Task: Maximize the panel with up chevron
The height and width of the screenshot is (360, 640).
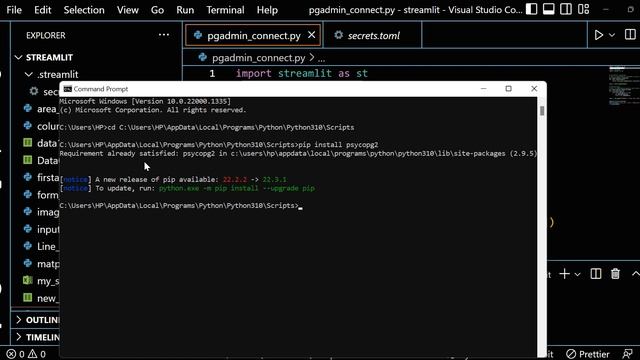Action: [x=635, y=274]
